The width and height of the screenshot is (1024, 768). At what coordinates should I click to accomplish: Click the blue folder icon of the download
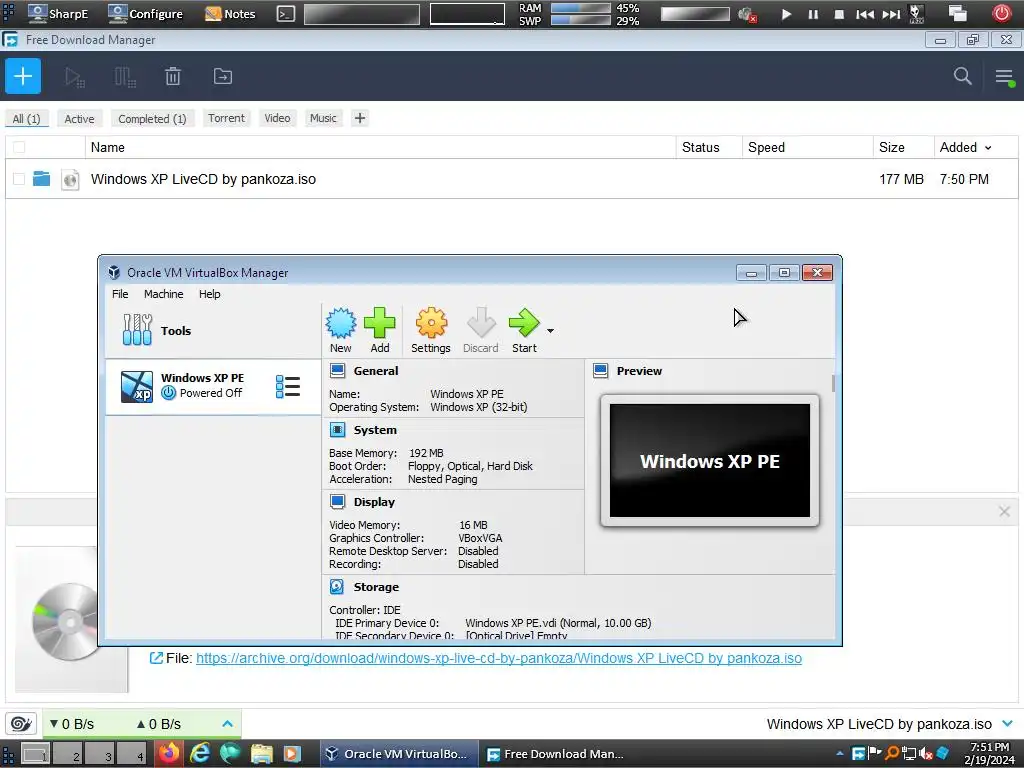pyautogui.click(x=41, y=178)
